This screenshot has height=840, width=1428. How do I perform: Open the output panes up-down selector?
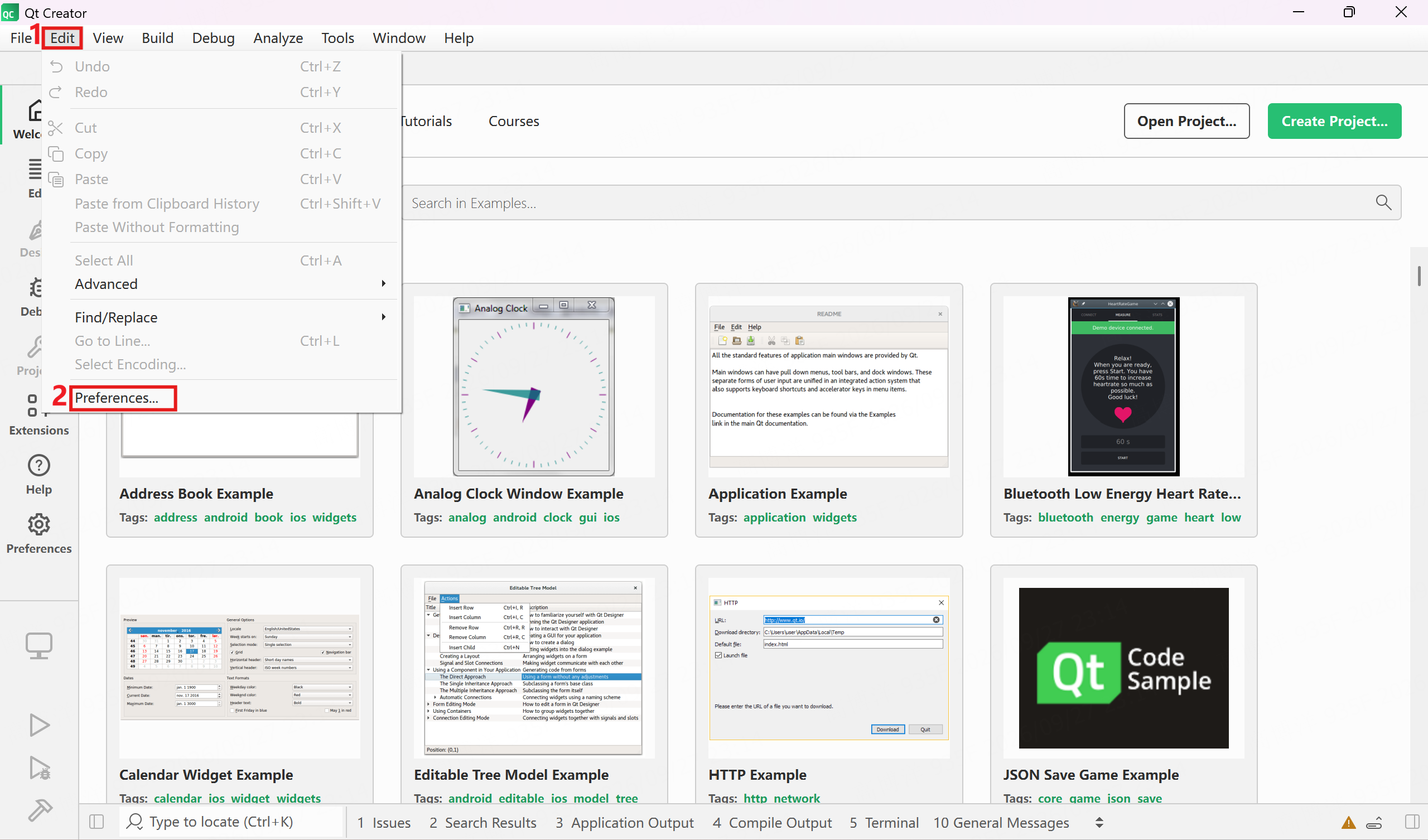1099,822
